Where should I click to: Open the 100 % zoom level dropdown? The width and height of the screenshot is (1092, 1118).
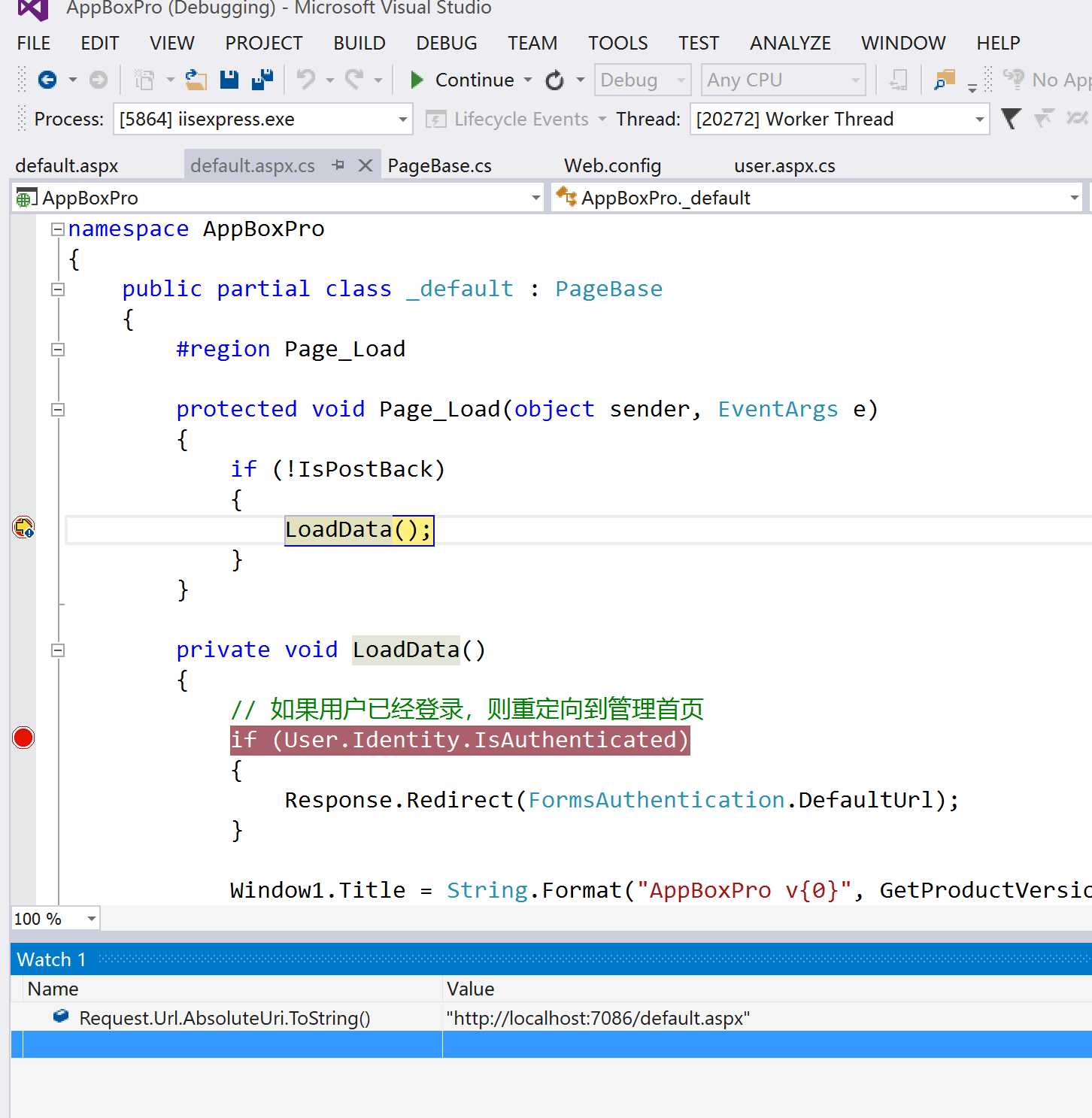point(91,919)
